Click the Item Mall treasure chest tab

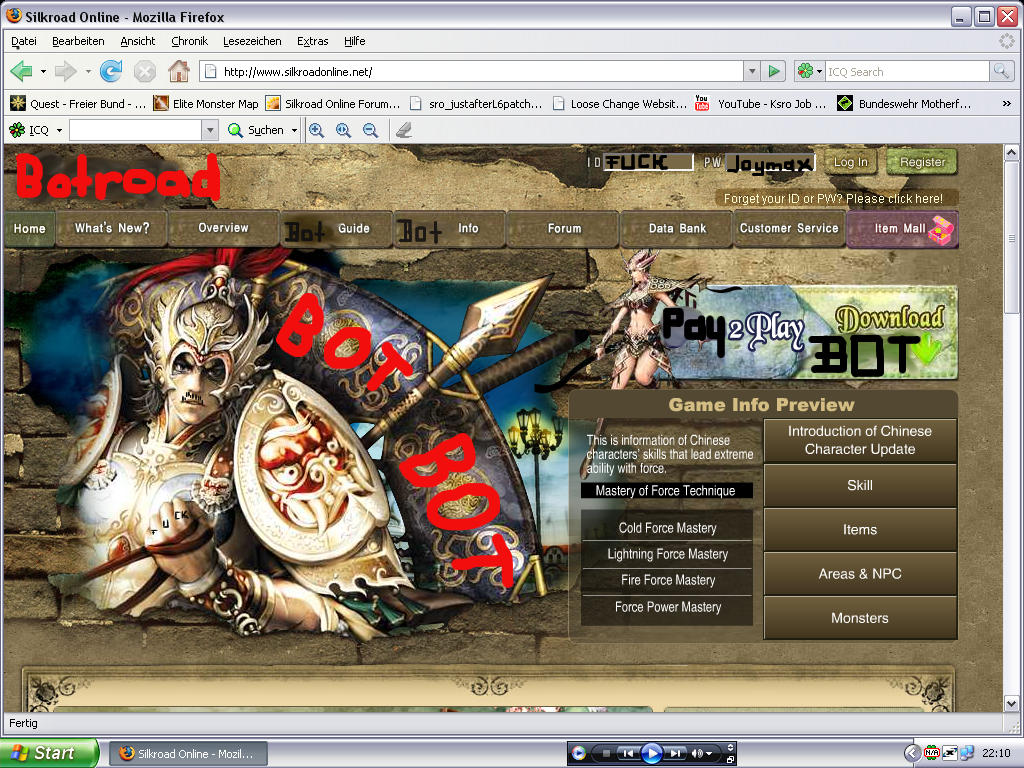click(902, 228)
